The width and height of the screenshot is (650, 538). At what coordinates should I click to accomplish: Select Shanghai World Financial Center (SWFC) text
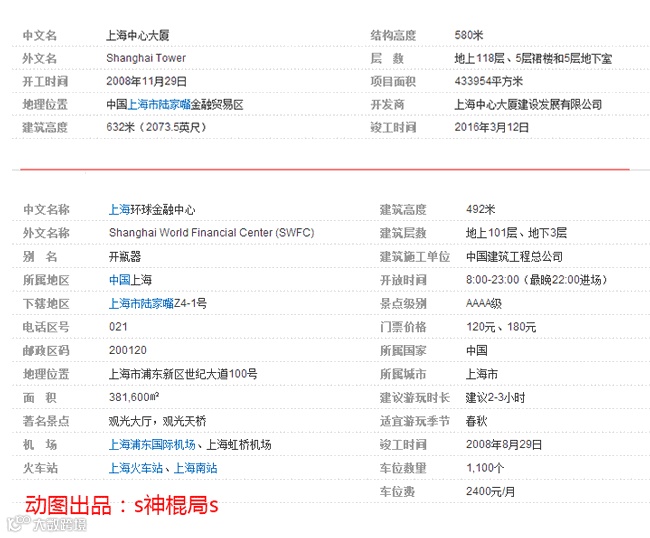[x=211, y=233]
